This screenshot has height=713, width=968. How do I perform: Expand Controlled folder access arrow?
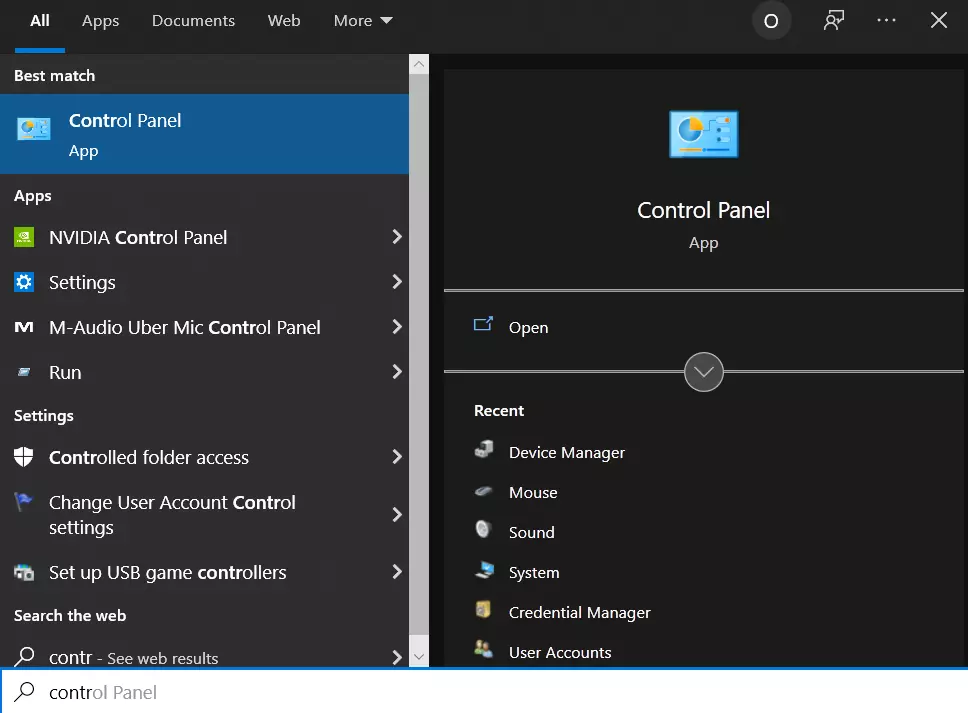point(397,457)
